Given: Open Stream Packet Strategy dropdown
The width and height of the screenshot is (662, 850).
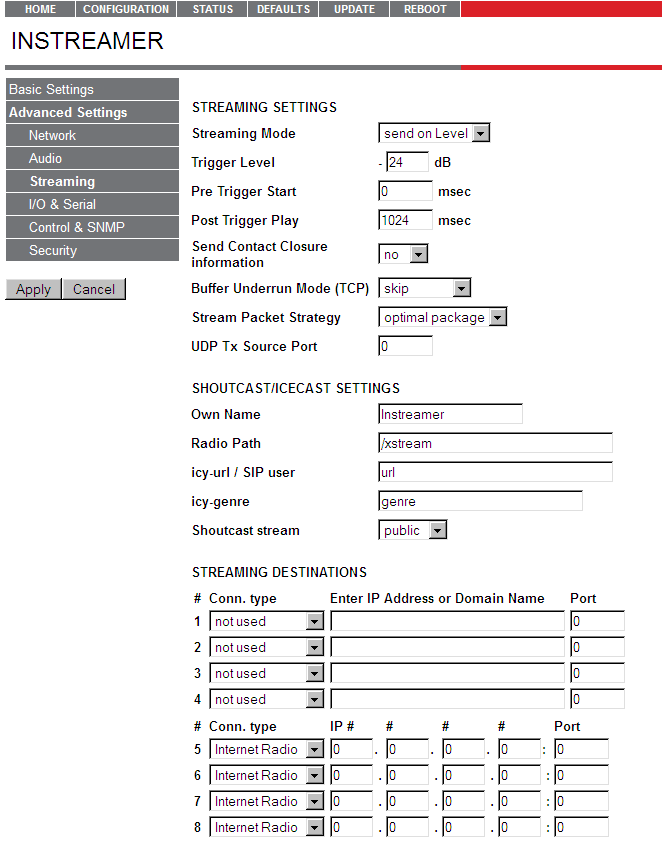Looking at the screenshot, I should click(x=443, y=318).
